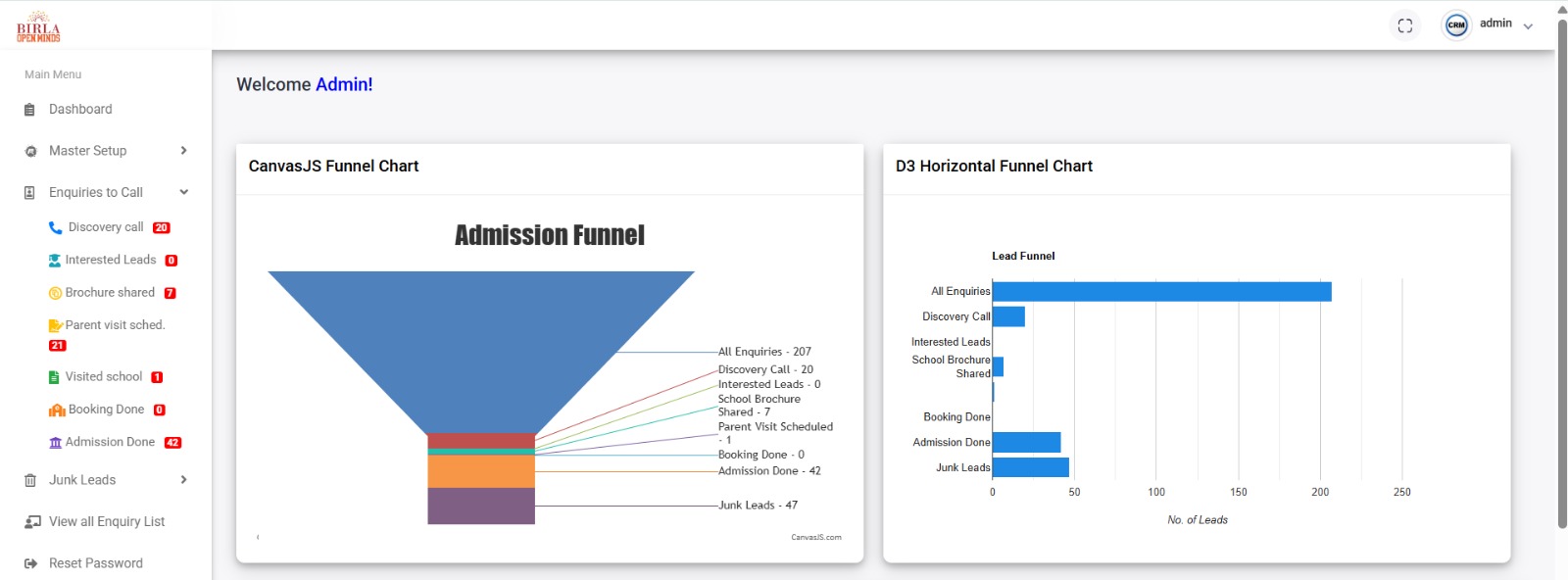Click 'Admission Done - 42' funnel label

coord(769,471)
